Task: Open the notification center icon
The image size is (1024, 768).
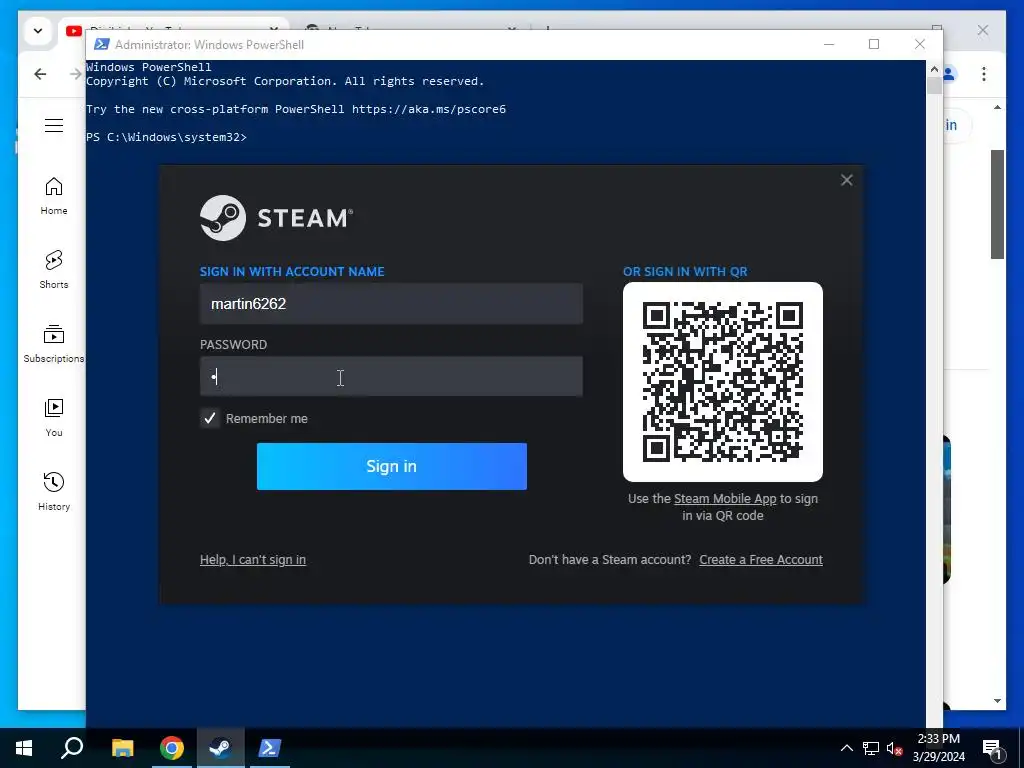Action: point(992,748)
